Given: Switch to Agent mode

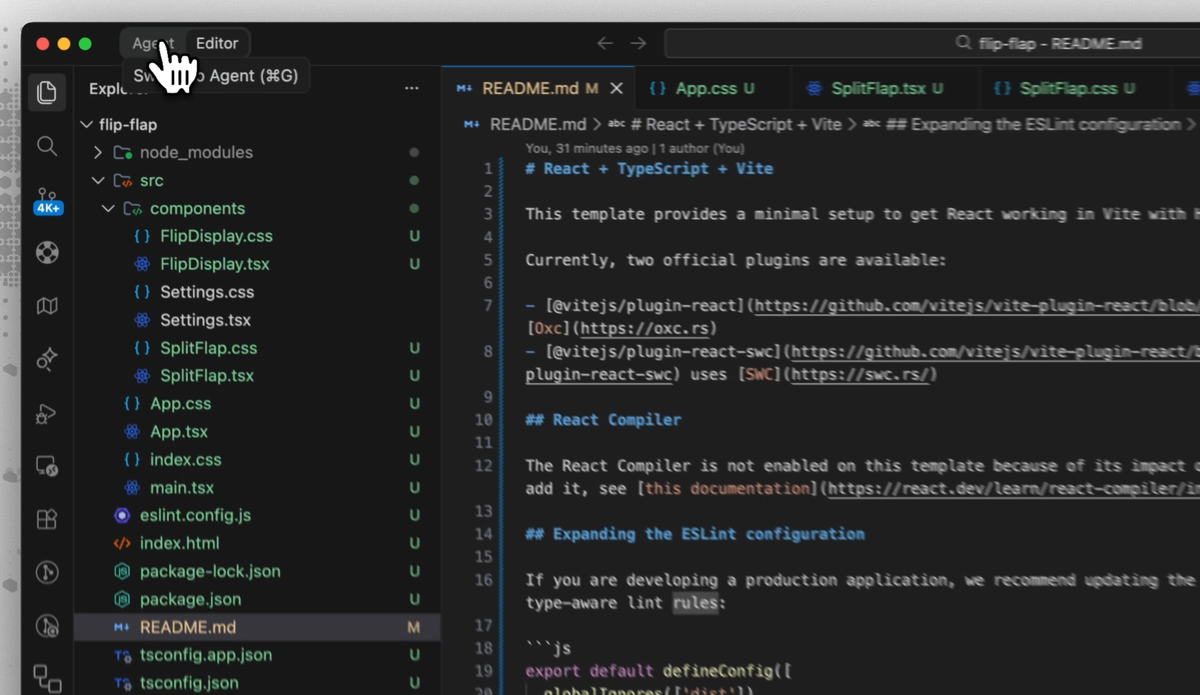Looking at the screenshot, I should click(x=153, y=43).
